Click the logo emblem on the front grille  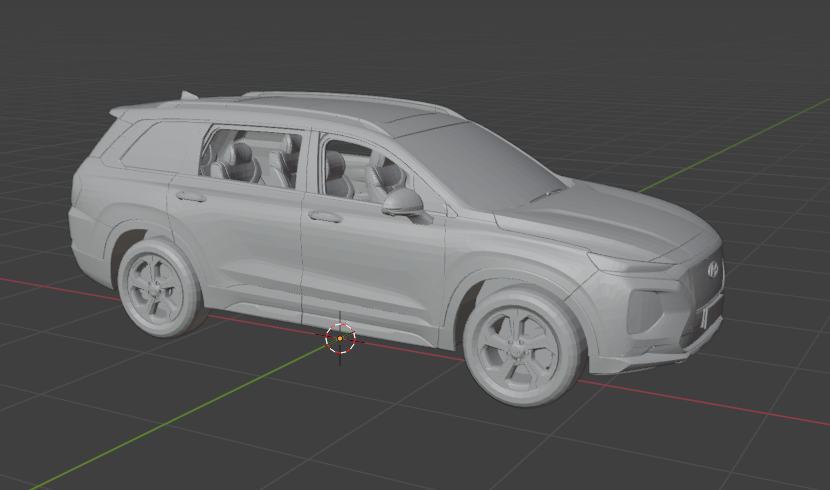tap(713, 269)
